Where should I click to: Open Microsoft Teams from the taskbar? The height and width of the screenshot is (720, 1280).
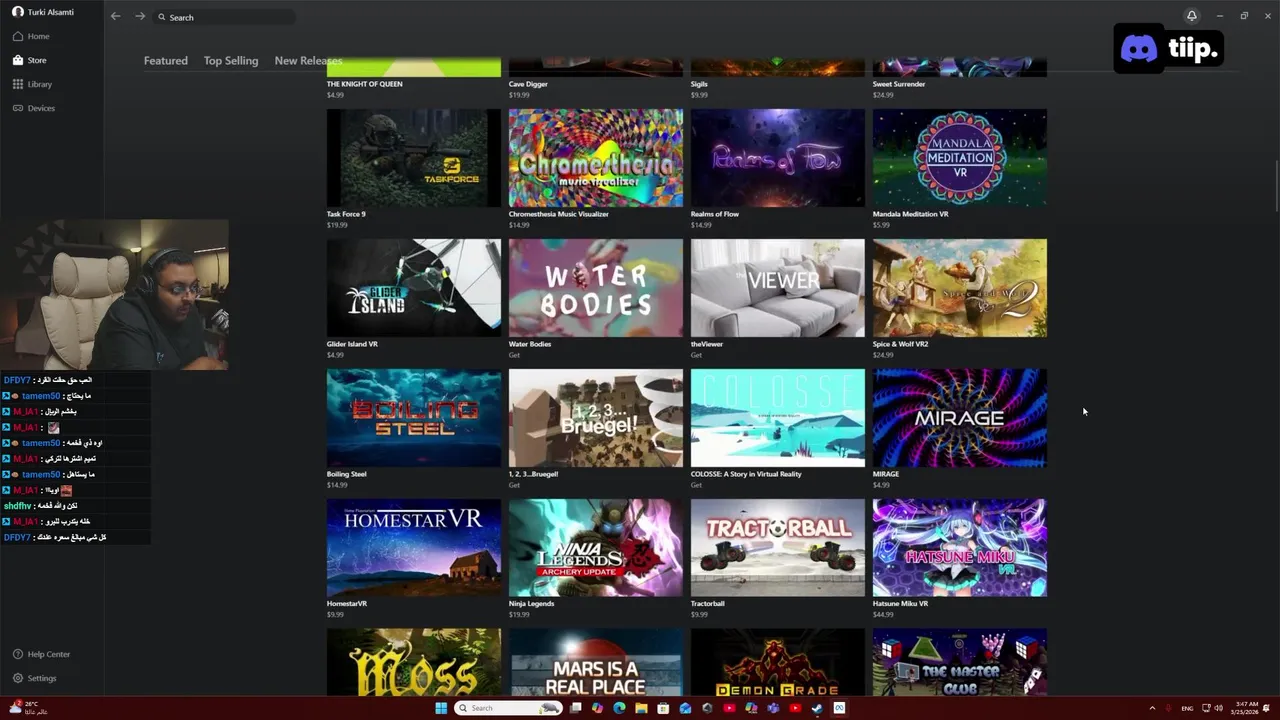(773, 708)
